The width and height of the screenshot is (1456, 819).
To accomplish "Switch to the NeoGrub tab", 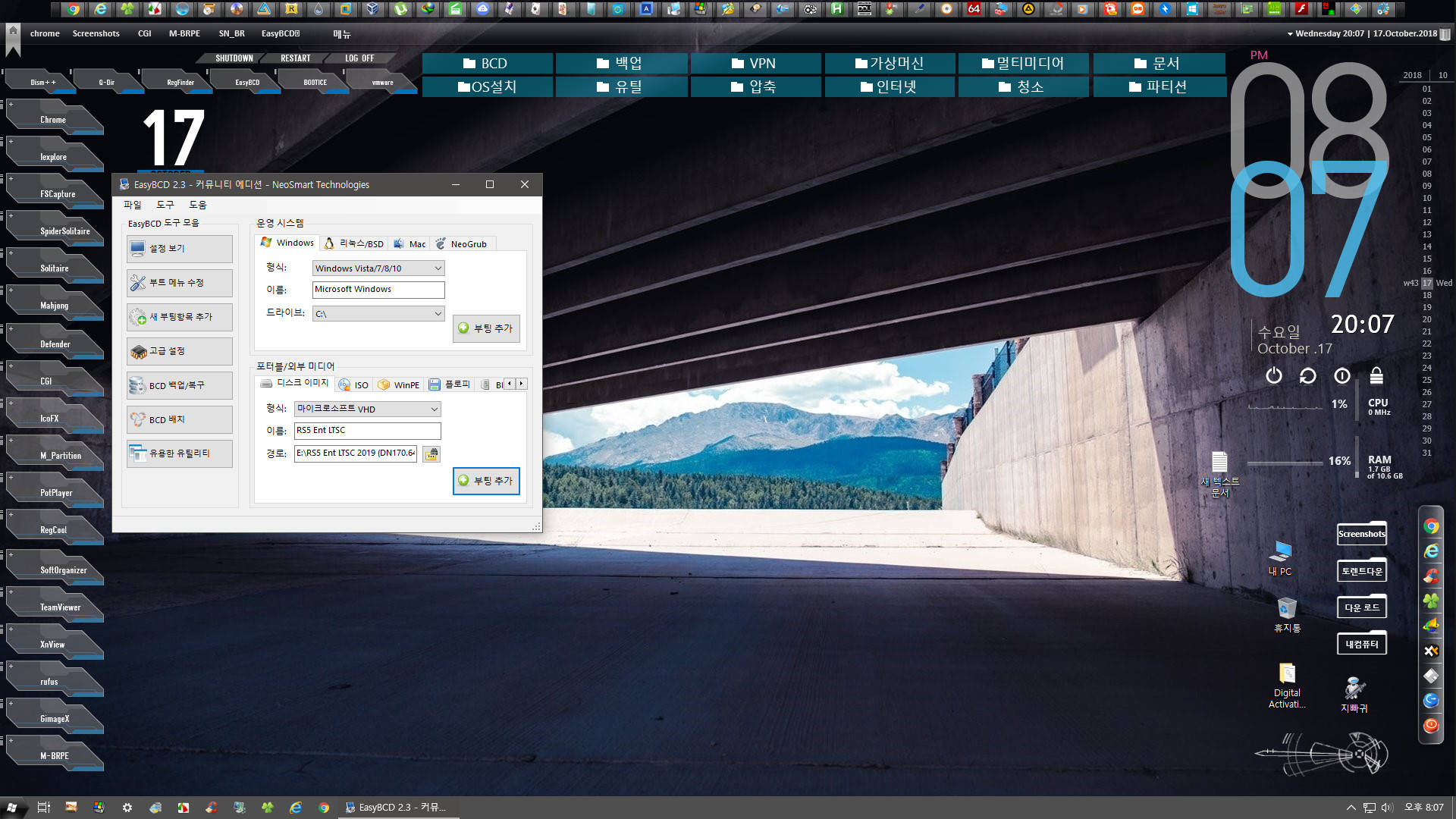I will (x=461, y=243).
